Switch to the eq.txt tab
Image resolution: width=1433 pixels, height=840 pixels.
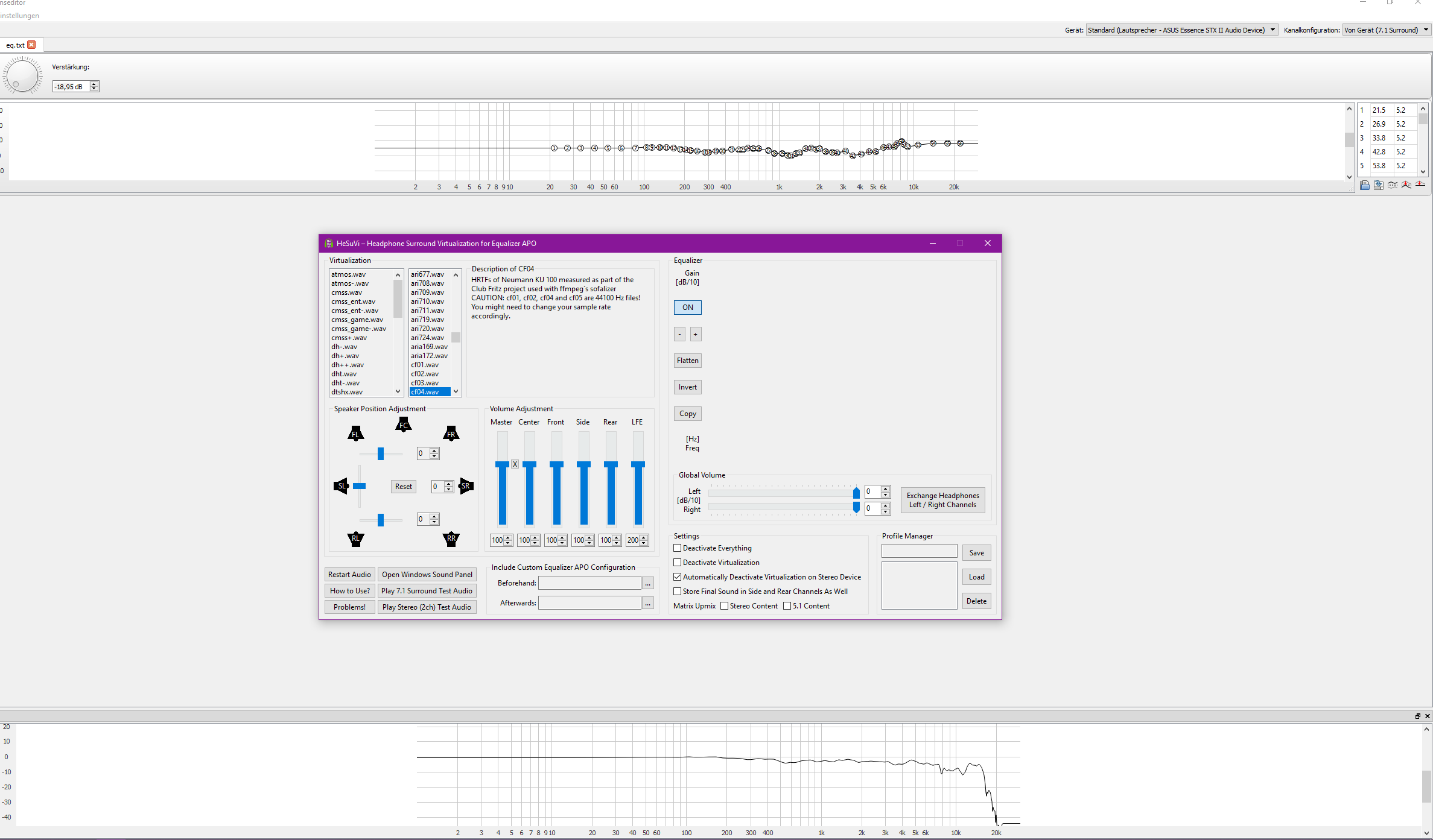coord(15,45)
